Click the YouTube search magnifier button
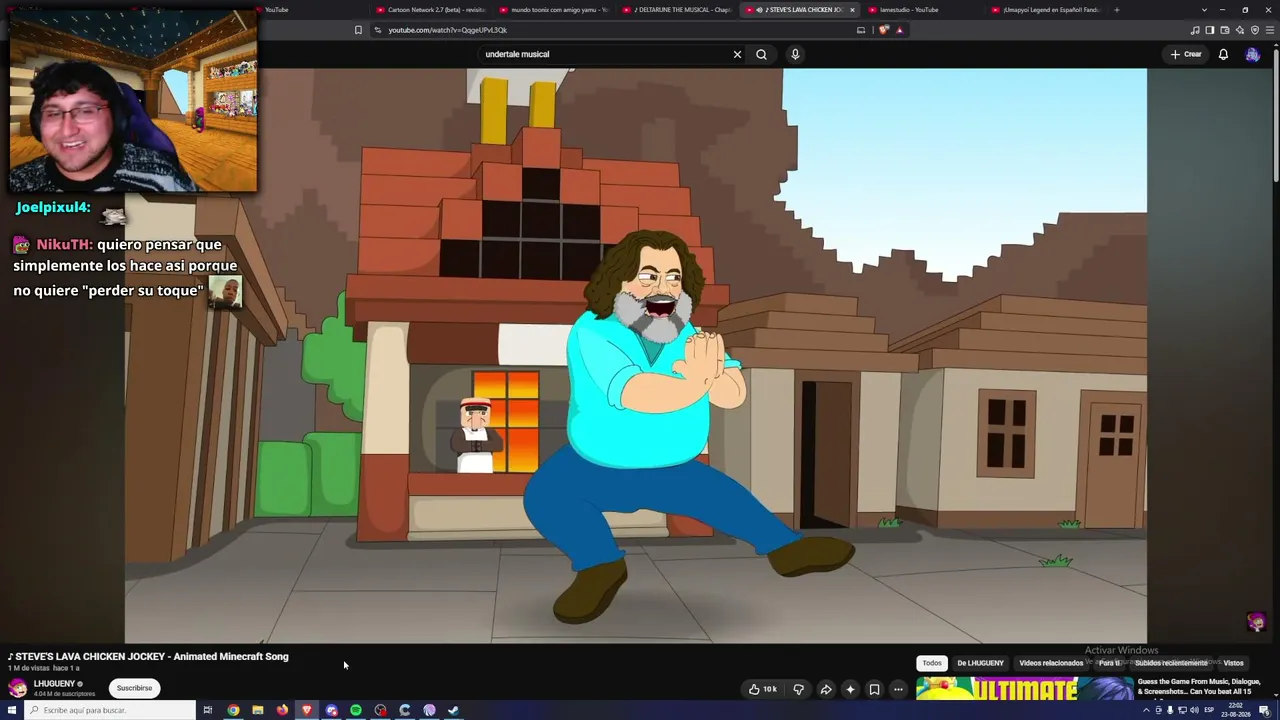 click(x=761, y=54)
